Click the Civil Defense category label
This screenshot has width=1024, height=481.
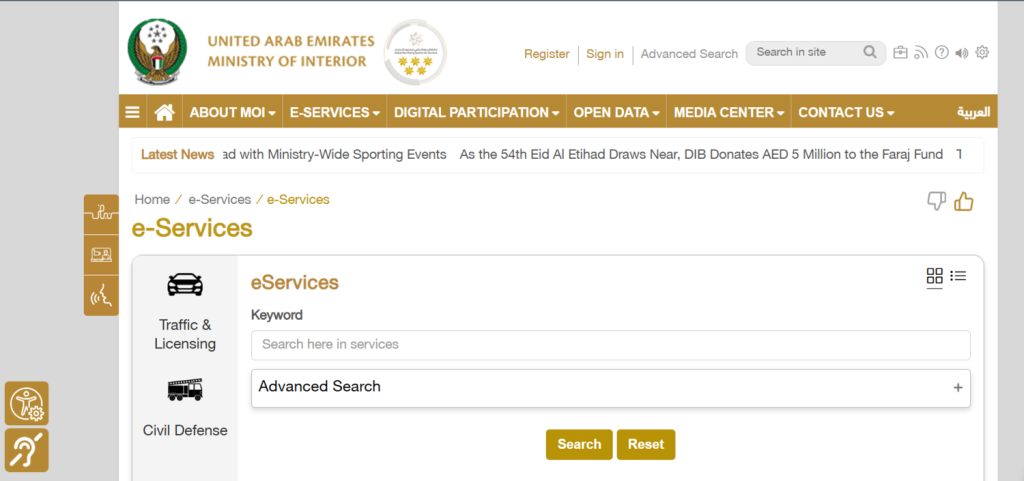(x=185, y=431)
